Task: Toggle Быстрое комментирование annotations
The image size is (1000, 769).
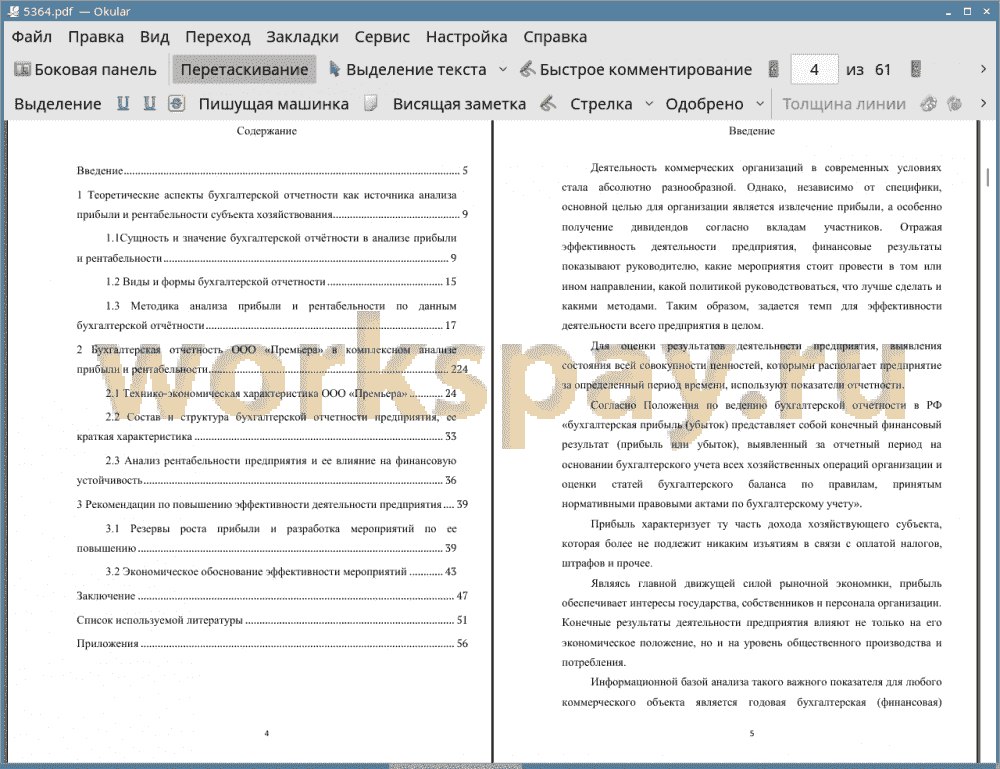Action: point(636,70)
